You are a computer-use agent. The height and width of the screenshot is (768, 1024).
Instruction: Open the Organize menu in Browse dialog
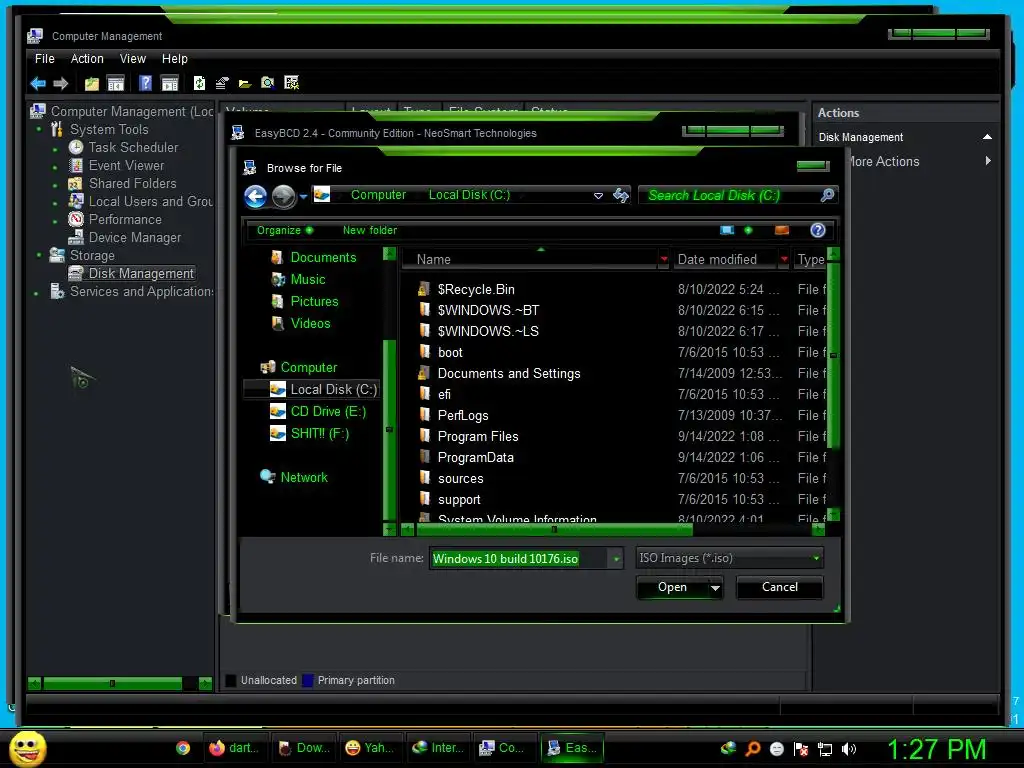pyautogui.click(x=285, y=230)
